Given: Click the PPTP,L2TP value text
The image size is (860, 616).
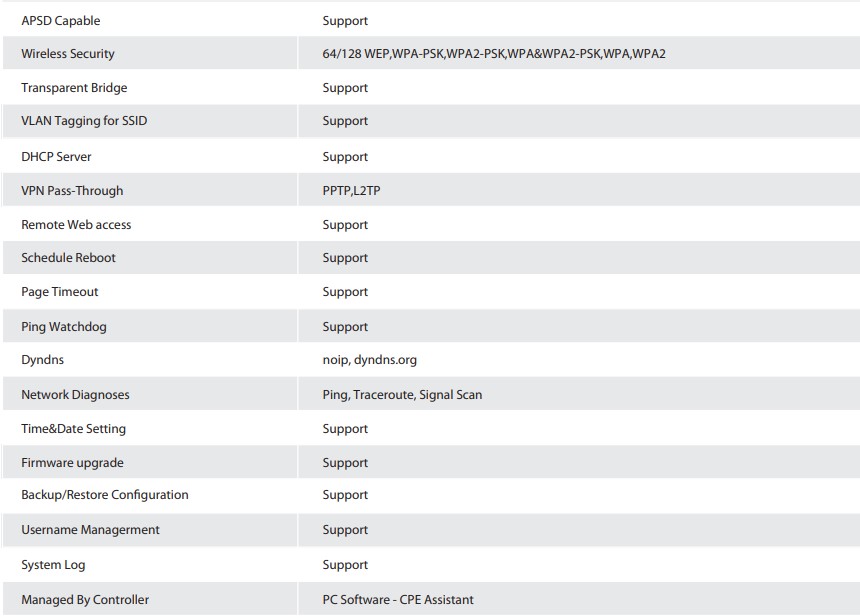Looking at the screenshot, I should pos(351,191).
